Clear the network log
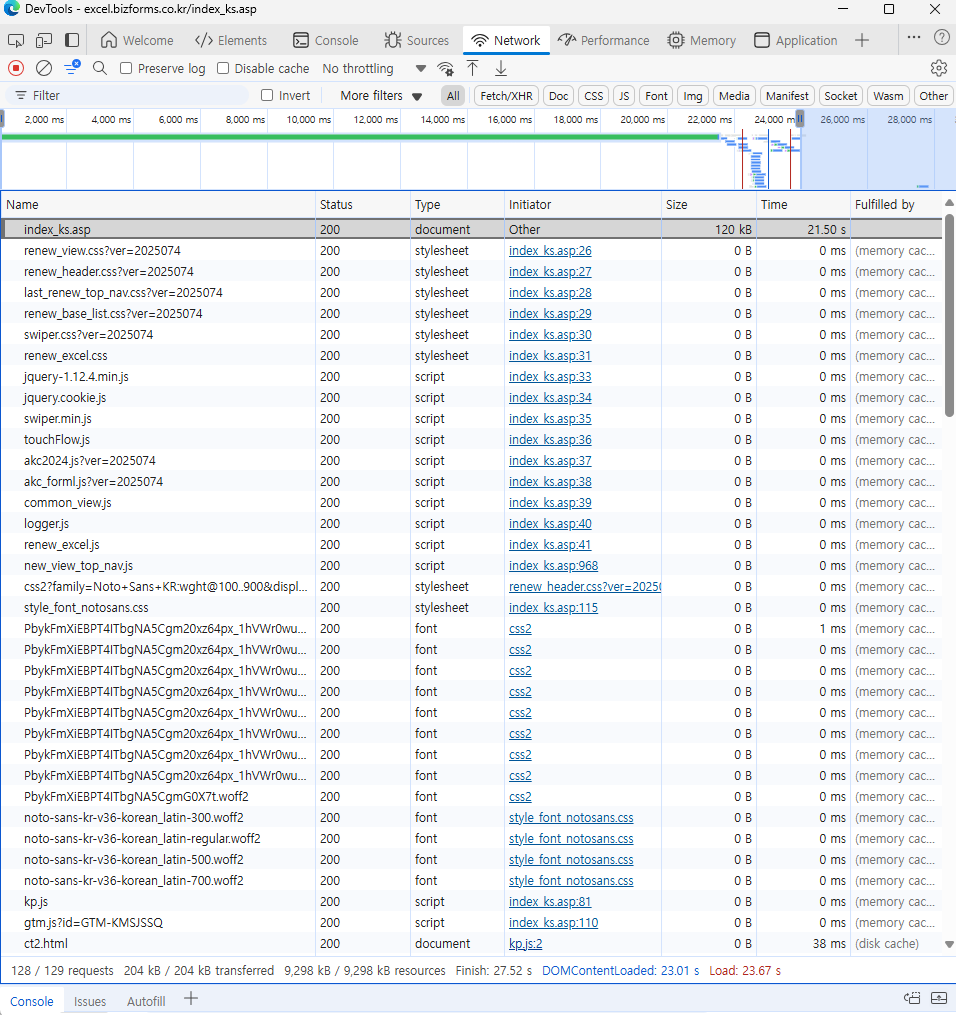Image resolution: width=956 pixels, height=1015 pixels. 44,68
